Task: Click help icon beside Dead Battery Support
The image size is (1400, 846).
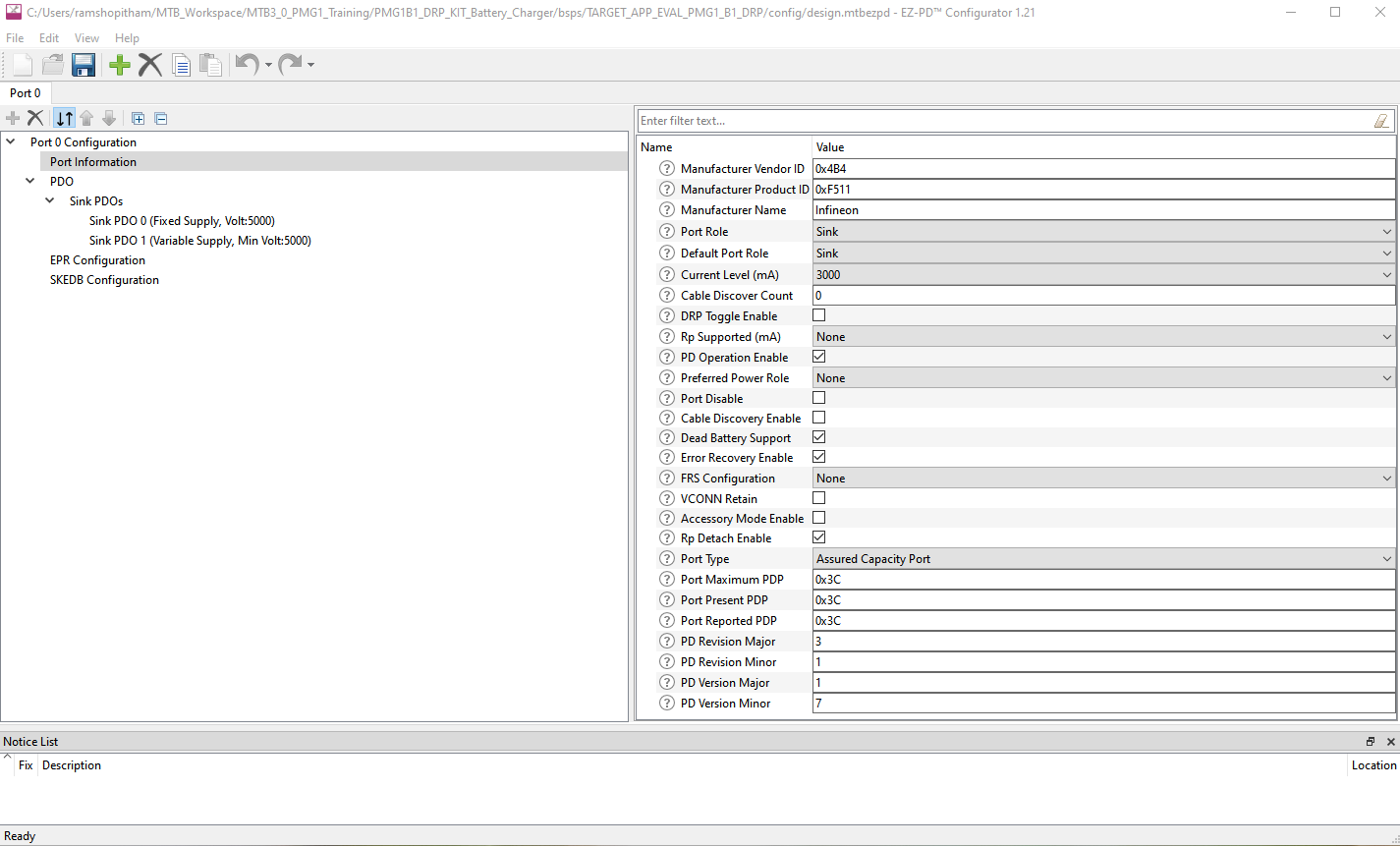Action: [667, 438]
